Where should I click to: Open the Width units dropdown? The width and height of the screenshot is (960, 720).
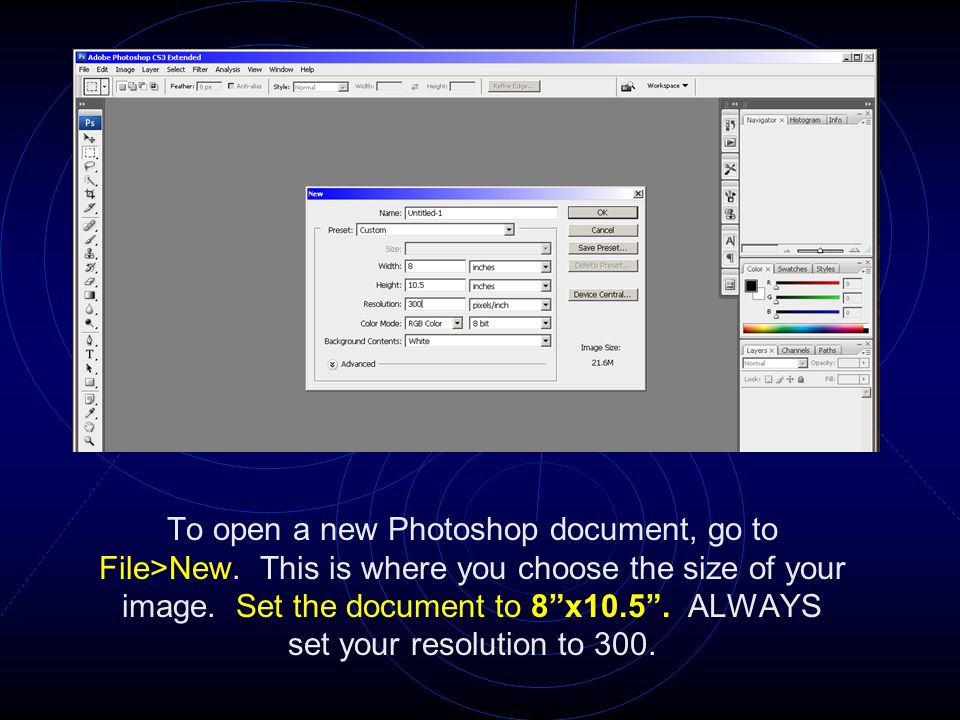510,267
